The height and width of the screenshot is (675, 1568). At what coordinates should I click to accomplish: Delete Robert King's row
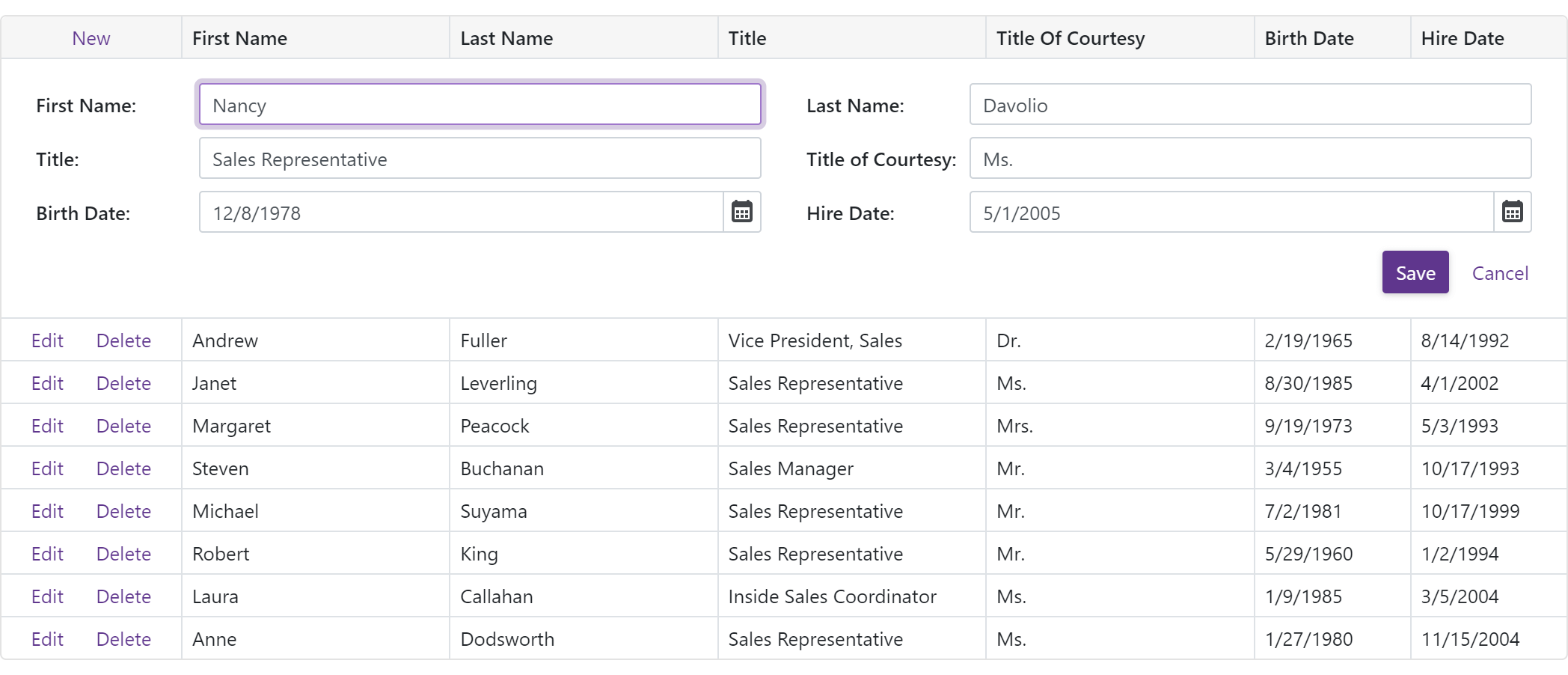[x=123, y=554]
